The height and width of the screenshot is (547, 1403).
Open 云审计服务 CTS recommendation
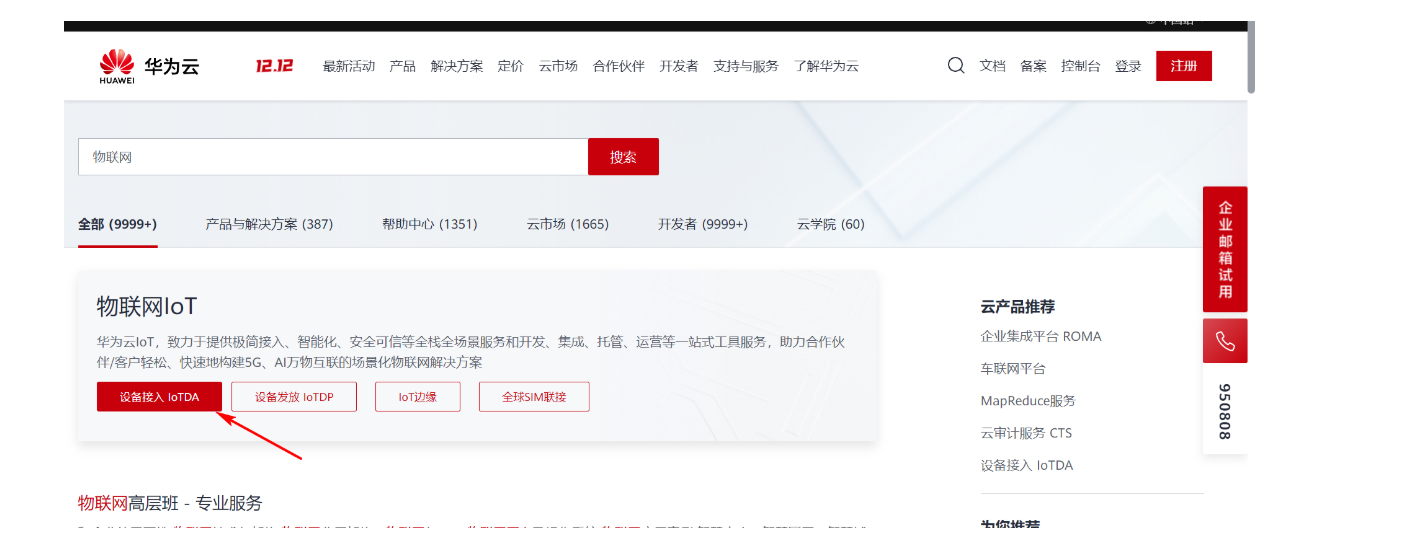tap(1026, 433)
